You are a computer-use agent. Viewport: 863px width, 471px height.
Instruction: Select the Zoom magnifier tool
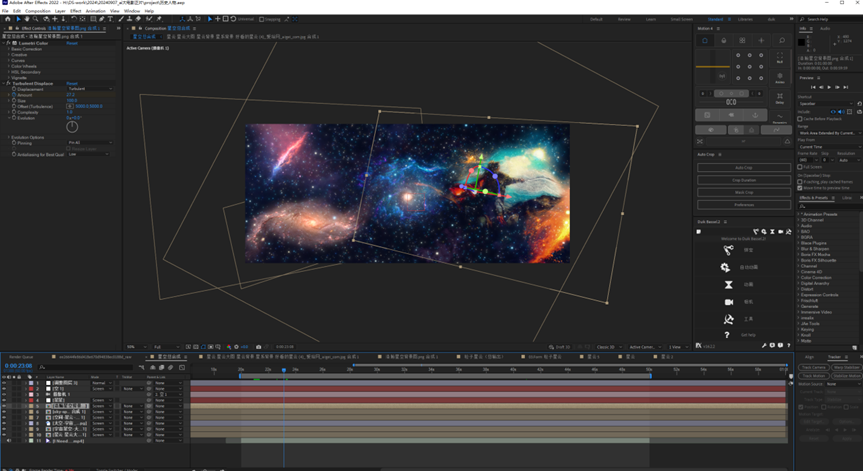[x=36, y=19]
